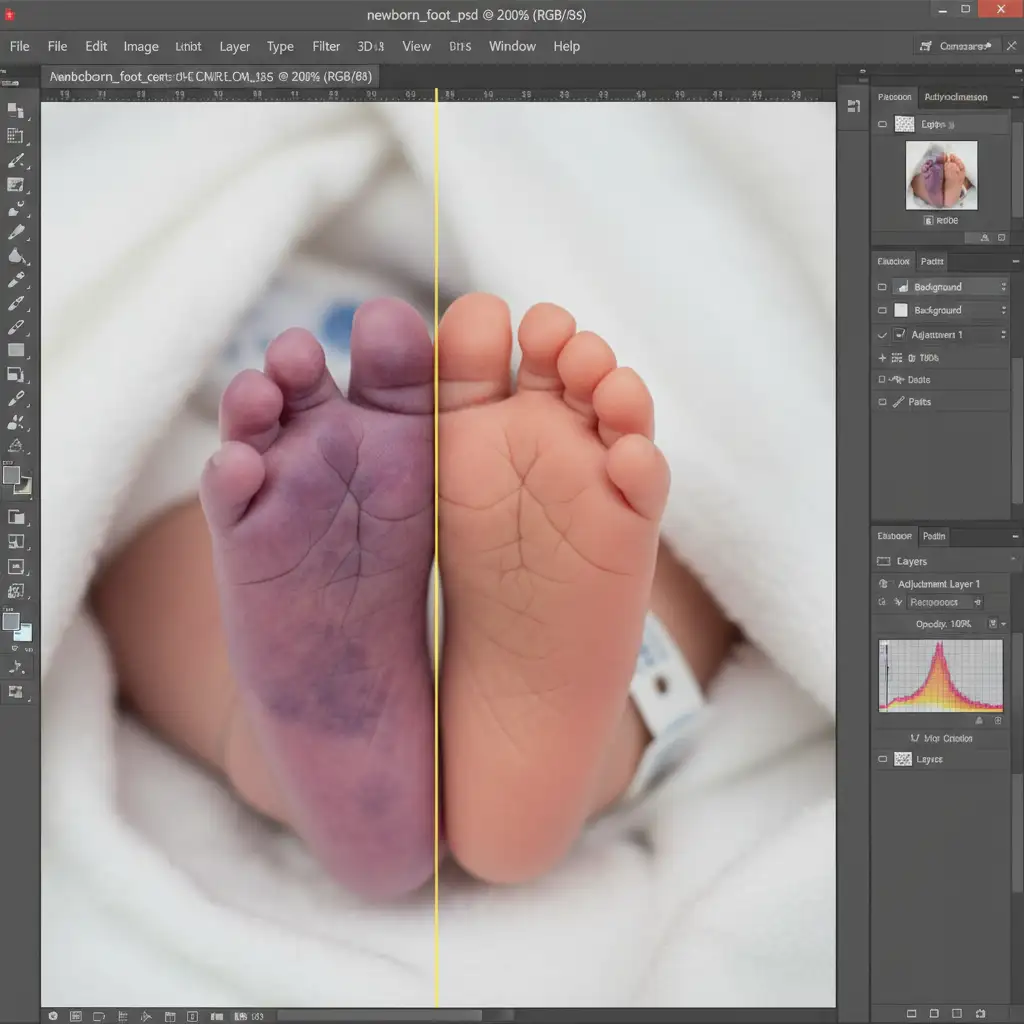
Task: Toggle visibility of the first Background layer
Action: coord(882,287)
